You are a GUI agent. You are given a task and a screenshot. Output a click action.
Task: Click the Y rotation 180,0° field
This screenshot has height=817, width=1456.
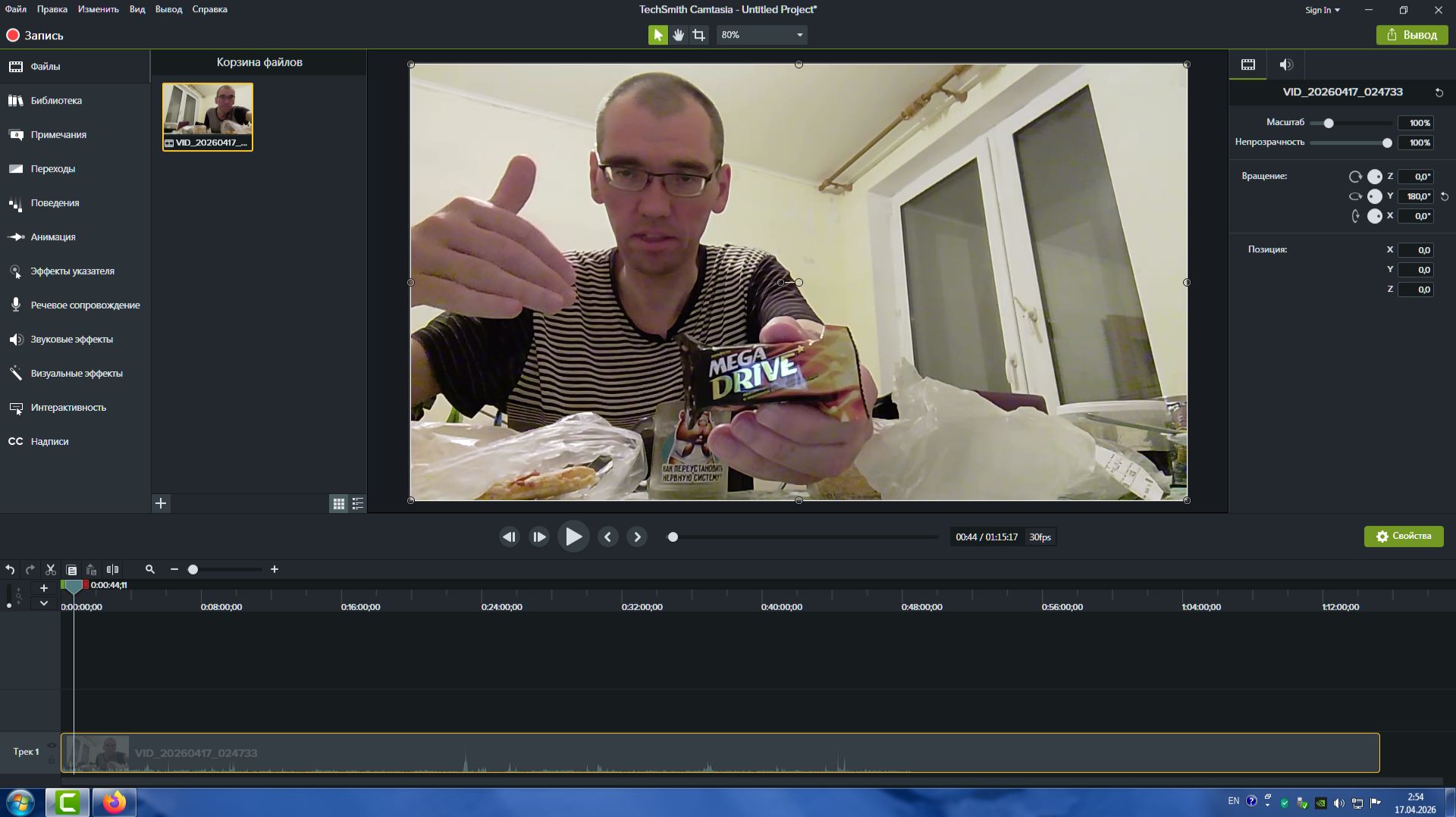pos(1416,196)
